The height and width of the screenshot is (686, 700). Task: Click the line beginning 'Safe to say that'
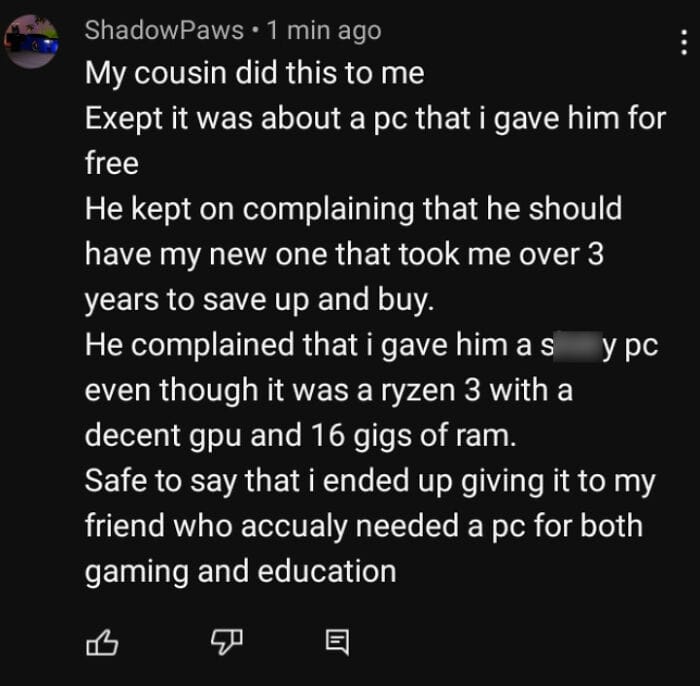pos(370,481)
